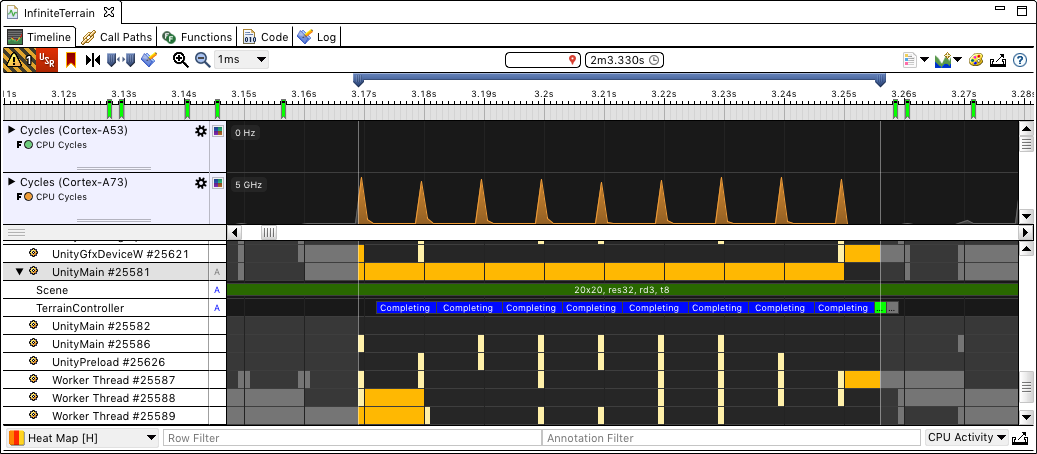1037x454 pixels.
Task: Click chart type icon for Cortex-A73
Action: pyautogui.click(x=218, y=183)
